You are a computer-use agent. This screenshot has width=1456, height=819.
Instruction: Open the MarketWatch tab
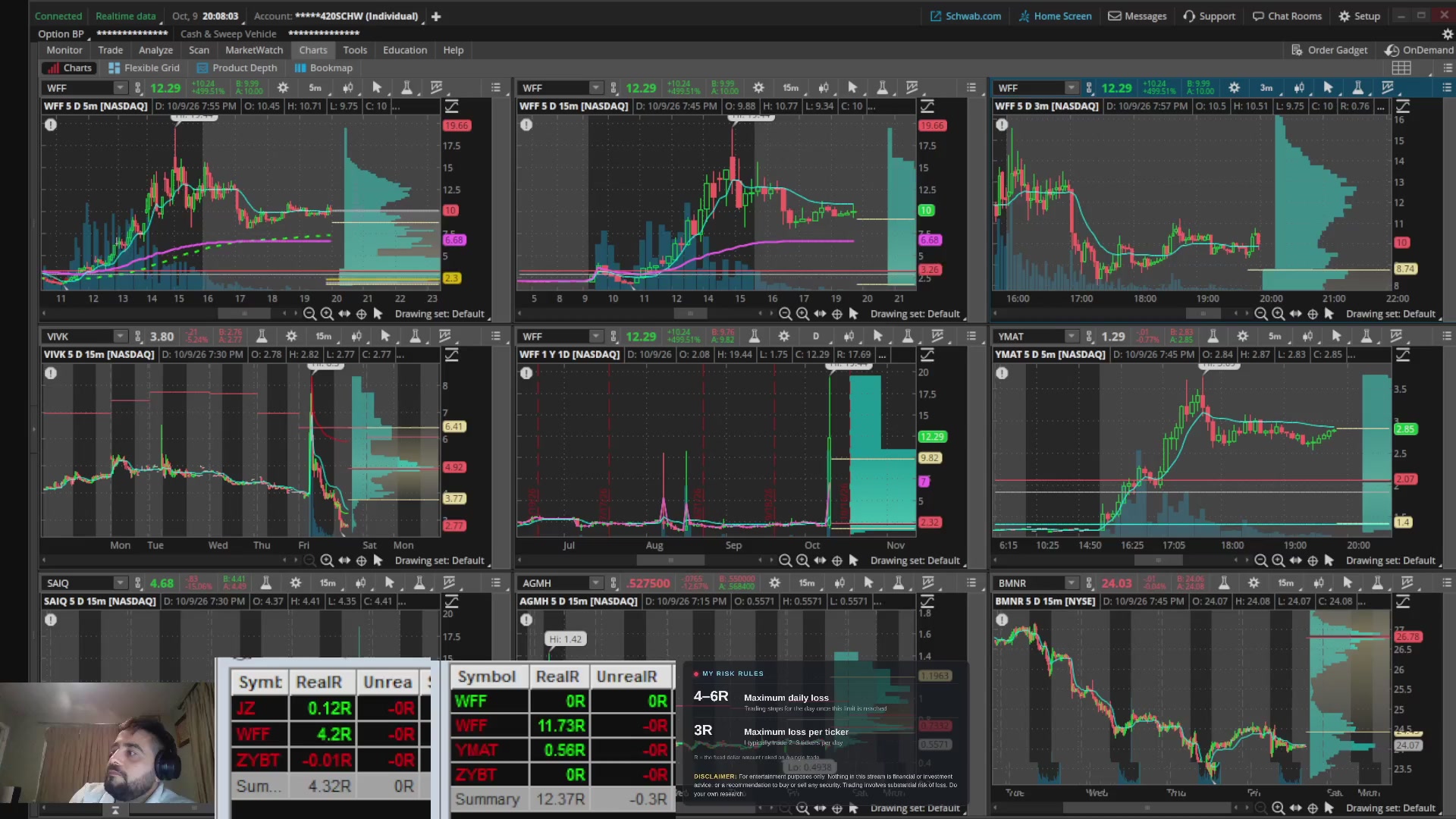click(x=254, y=50)
